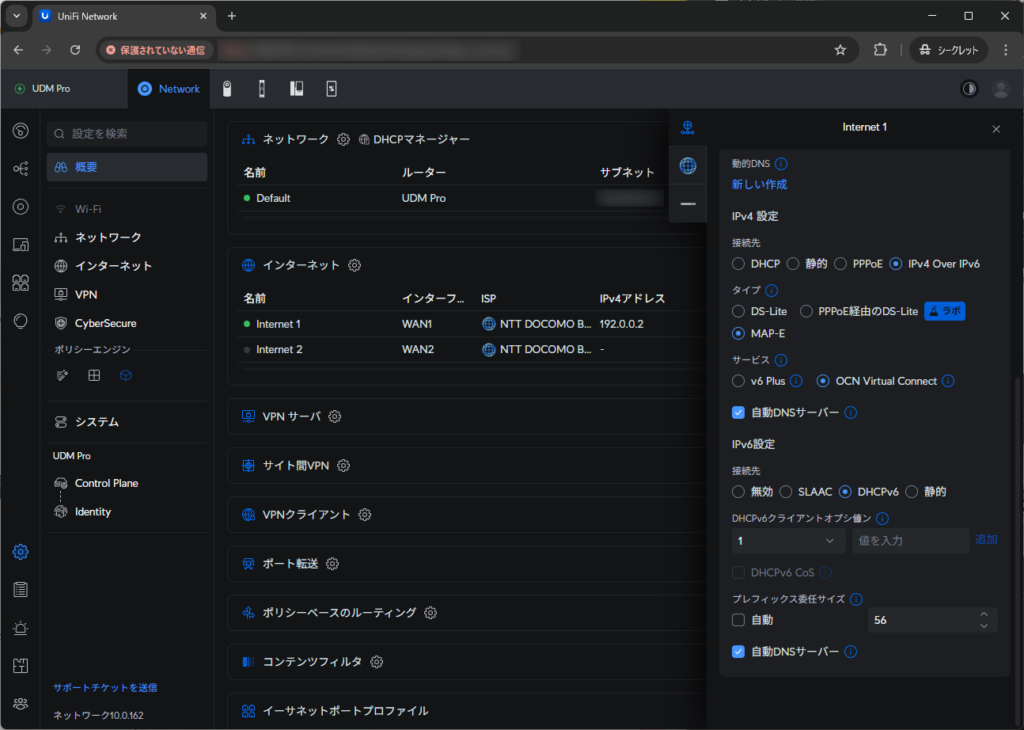This screenshot has height=730, width=1024.
Task: Toggle the dark/light theme icon
Action: pos(969,89)
